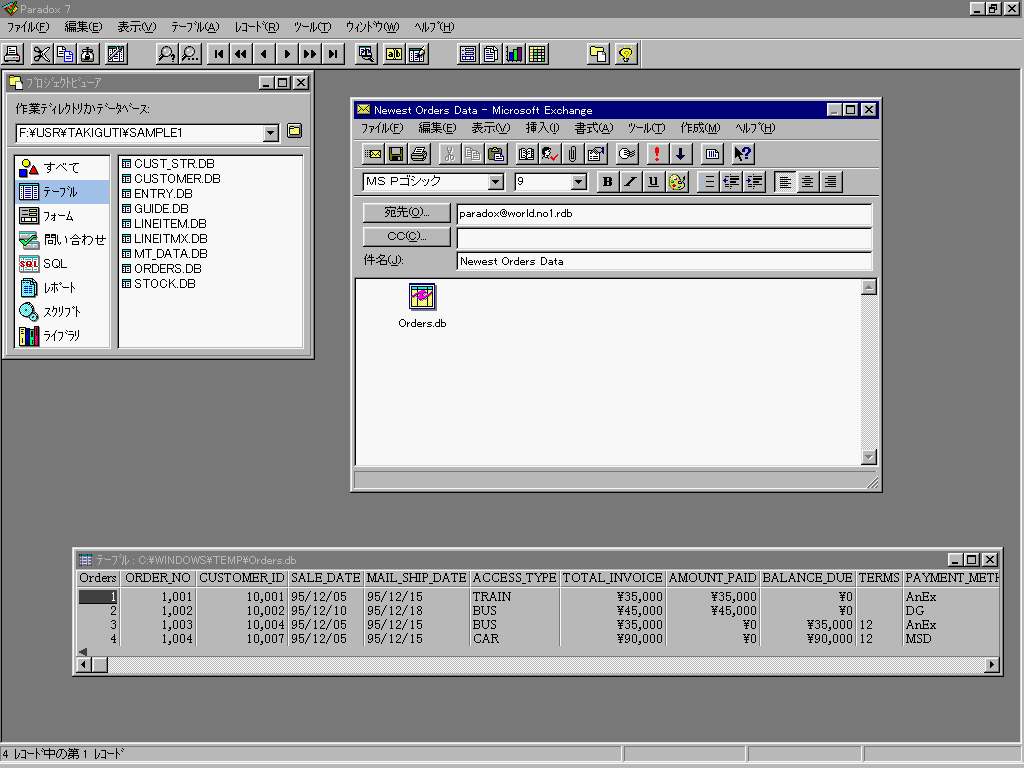
Task: Click the CC recipients input field
Action: (x=664, y=238)
